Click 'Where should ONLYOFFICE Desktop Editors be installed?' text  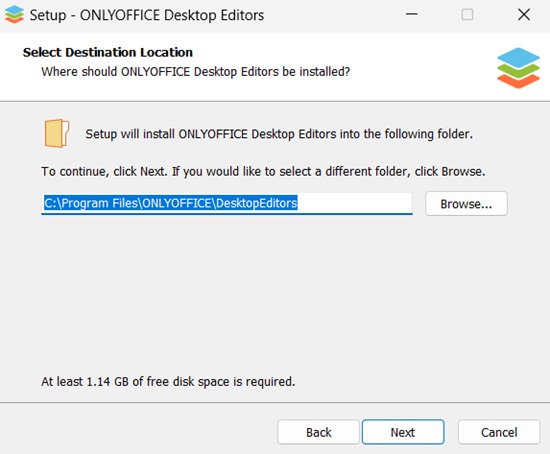(x=196, y=72)
